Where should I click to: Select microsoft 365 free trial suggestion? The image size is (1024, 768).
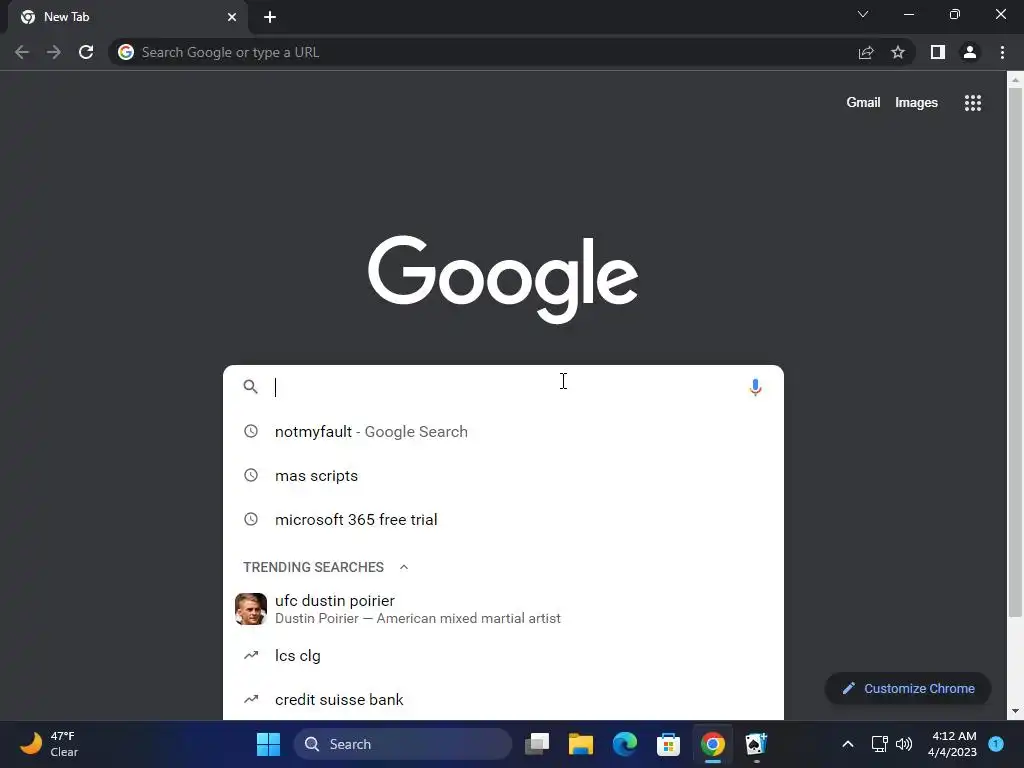pyautogui.click(x=503, y=519)
